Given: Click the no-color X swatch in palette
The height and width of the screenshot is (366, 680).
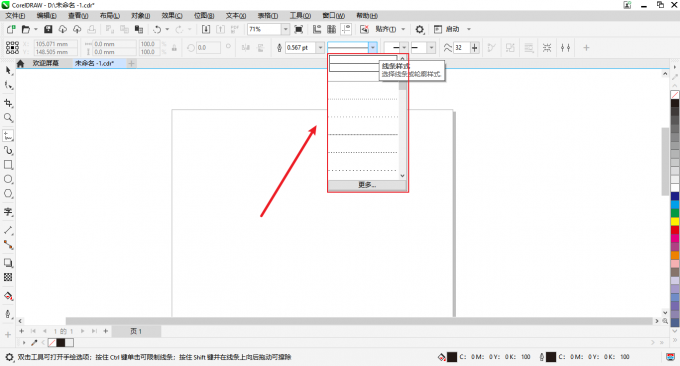Looking at the screenshot, I should [675, 95].
